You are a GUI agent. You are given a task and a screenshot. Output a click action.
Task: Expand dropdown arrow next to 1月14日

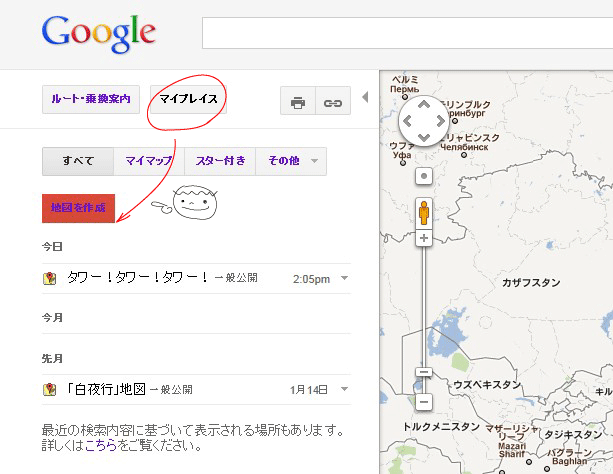pyautogui.click(x=344, y=389)
